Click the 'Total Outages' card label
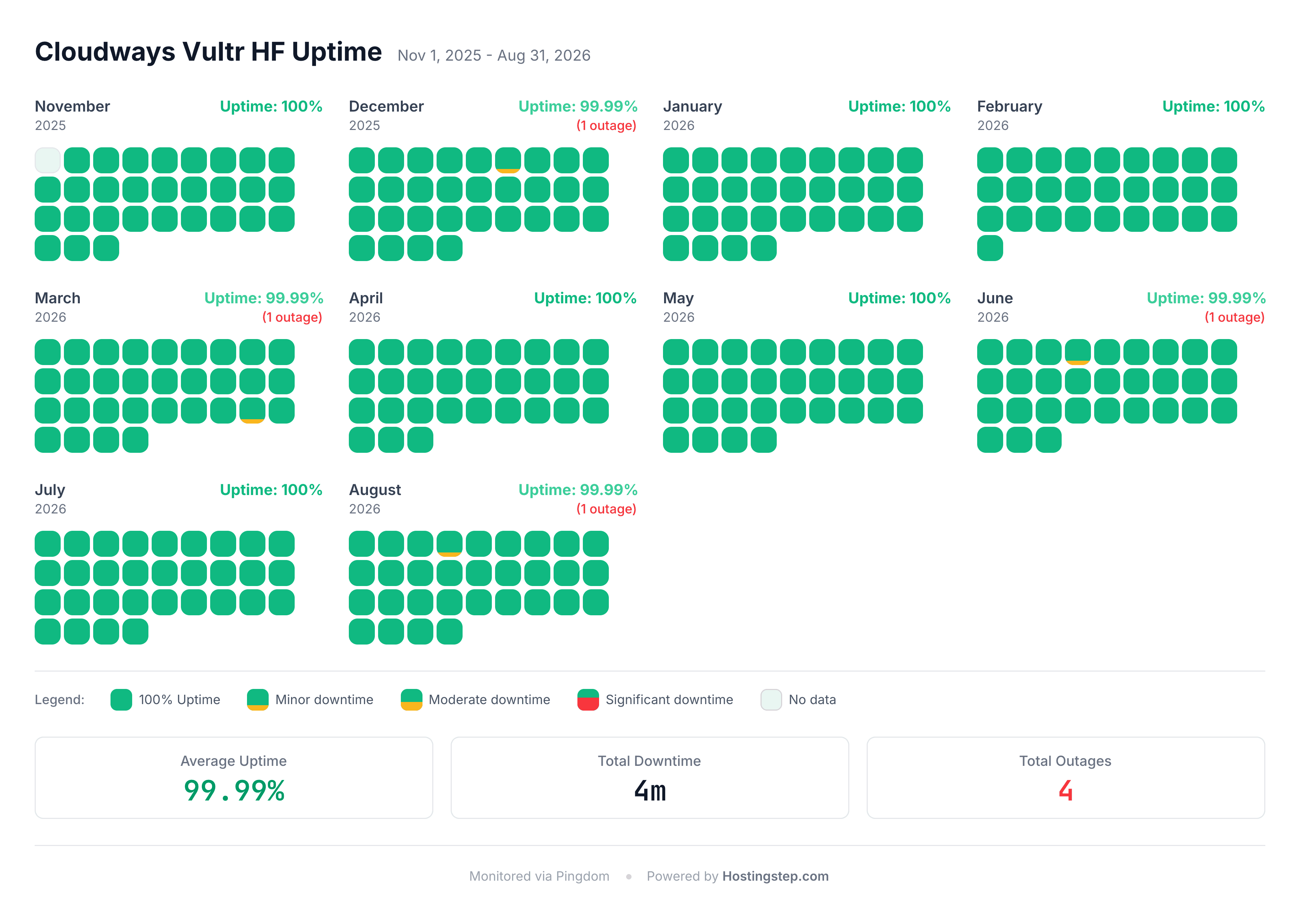 [1065, 761]
